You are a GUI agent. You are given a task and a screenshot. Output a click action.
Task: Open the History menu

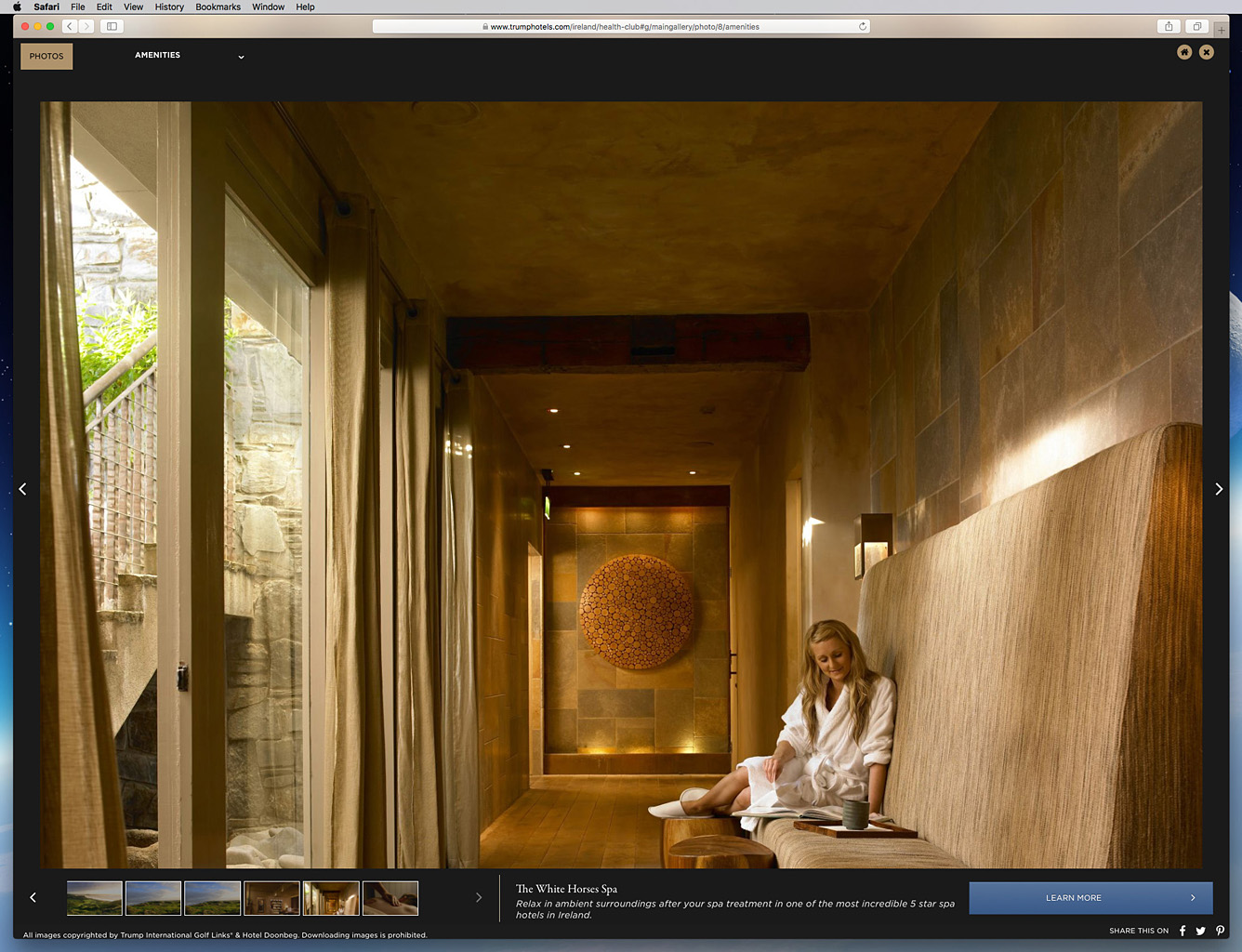[x=168, y=7]
